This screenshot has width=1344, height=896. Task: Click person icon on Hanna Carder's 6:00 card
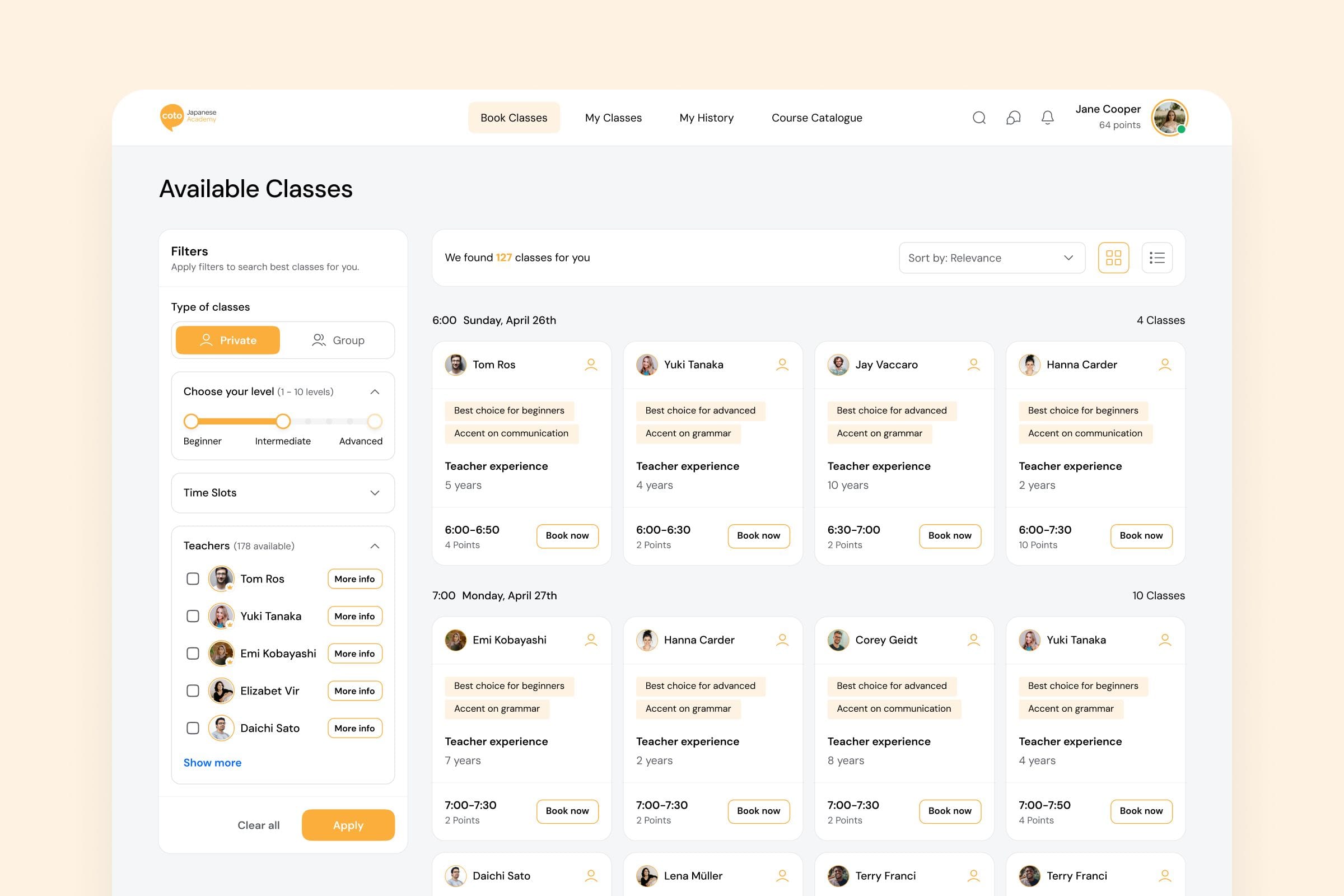[1165, 365]
